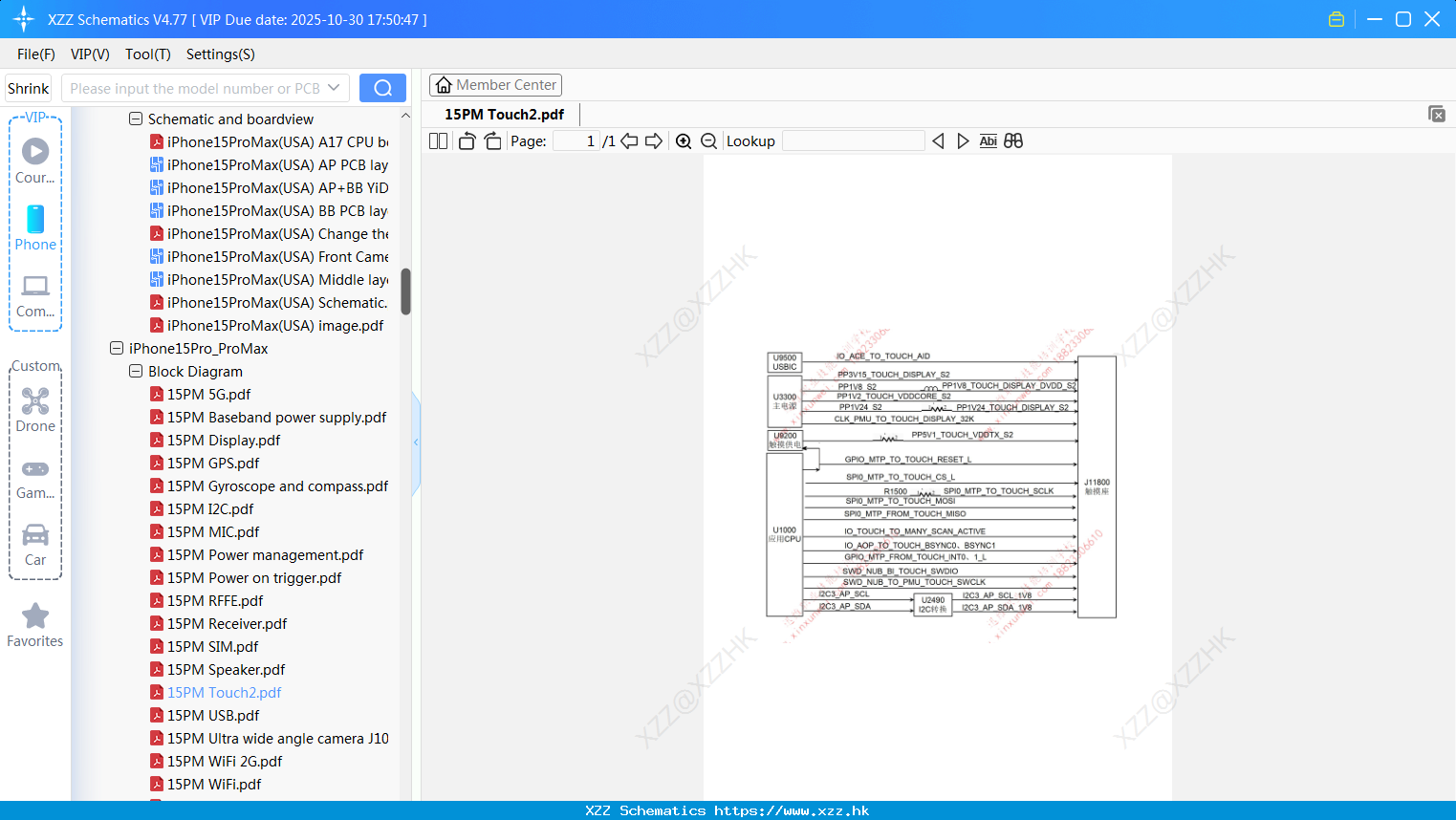Open 15PM Power on trigger.pdf
This screenshot has width=1456, height=820.
254,578
